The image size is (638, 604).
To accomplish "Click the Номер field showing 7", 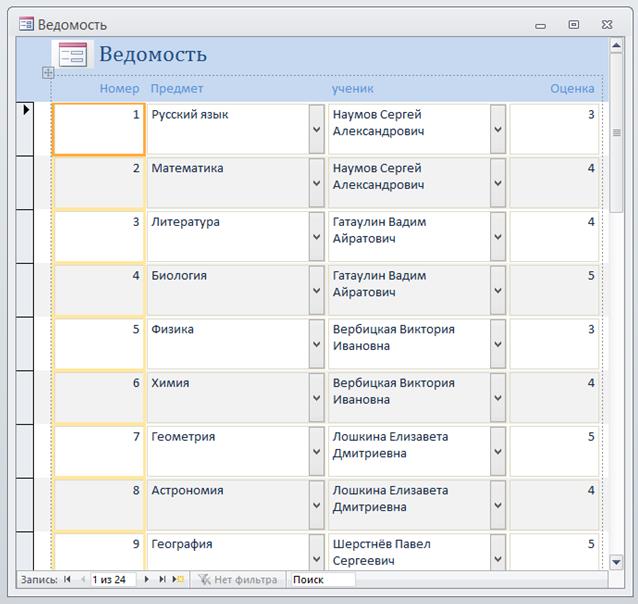I will click(x=99, y=452).
